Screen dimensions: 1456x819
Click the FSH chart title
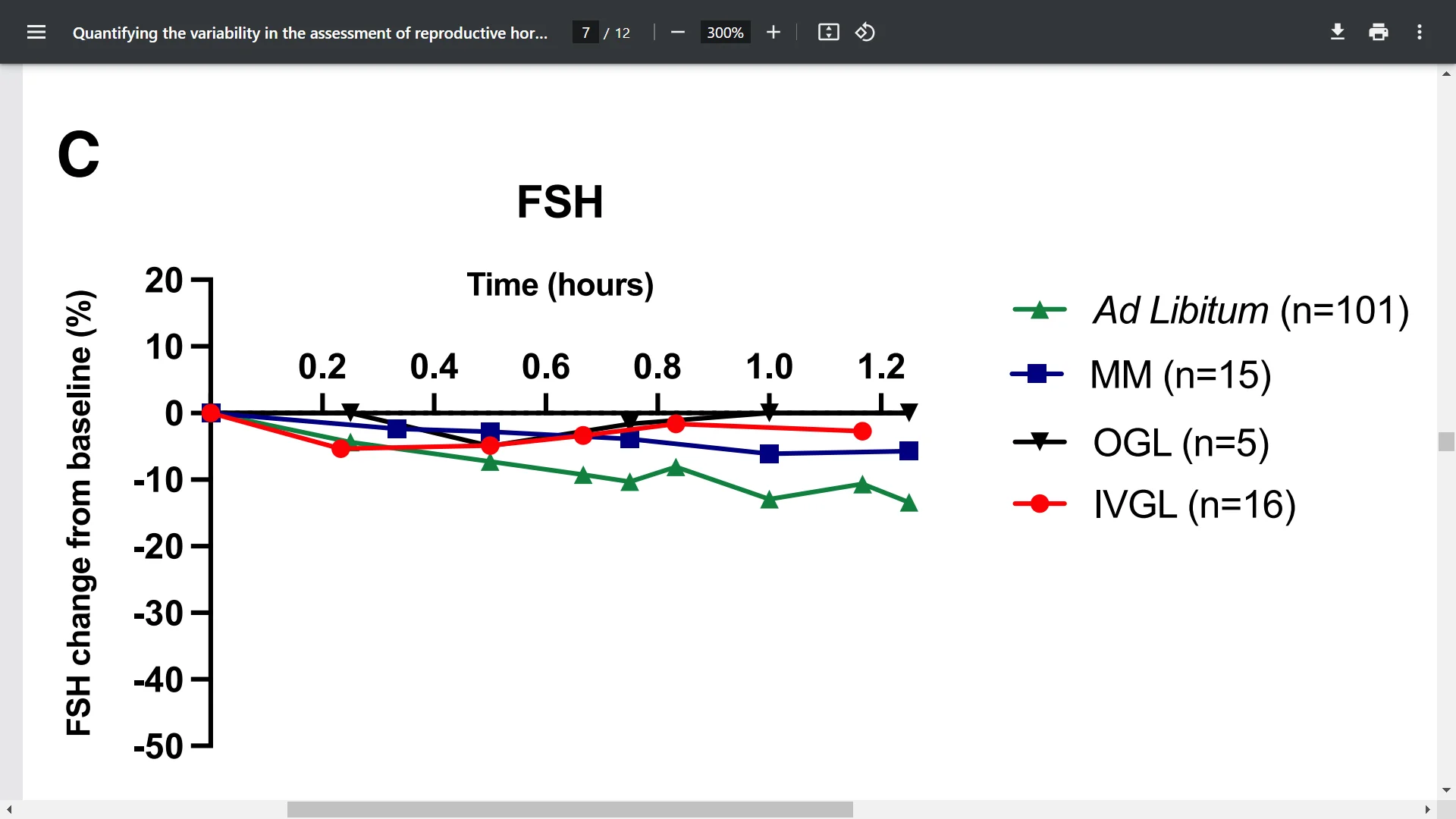tap(560, 202)
